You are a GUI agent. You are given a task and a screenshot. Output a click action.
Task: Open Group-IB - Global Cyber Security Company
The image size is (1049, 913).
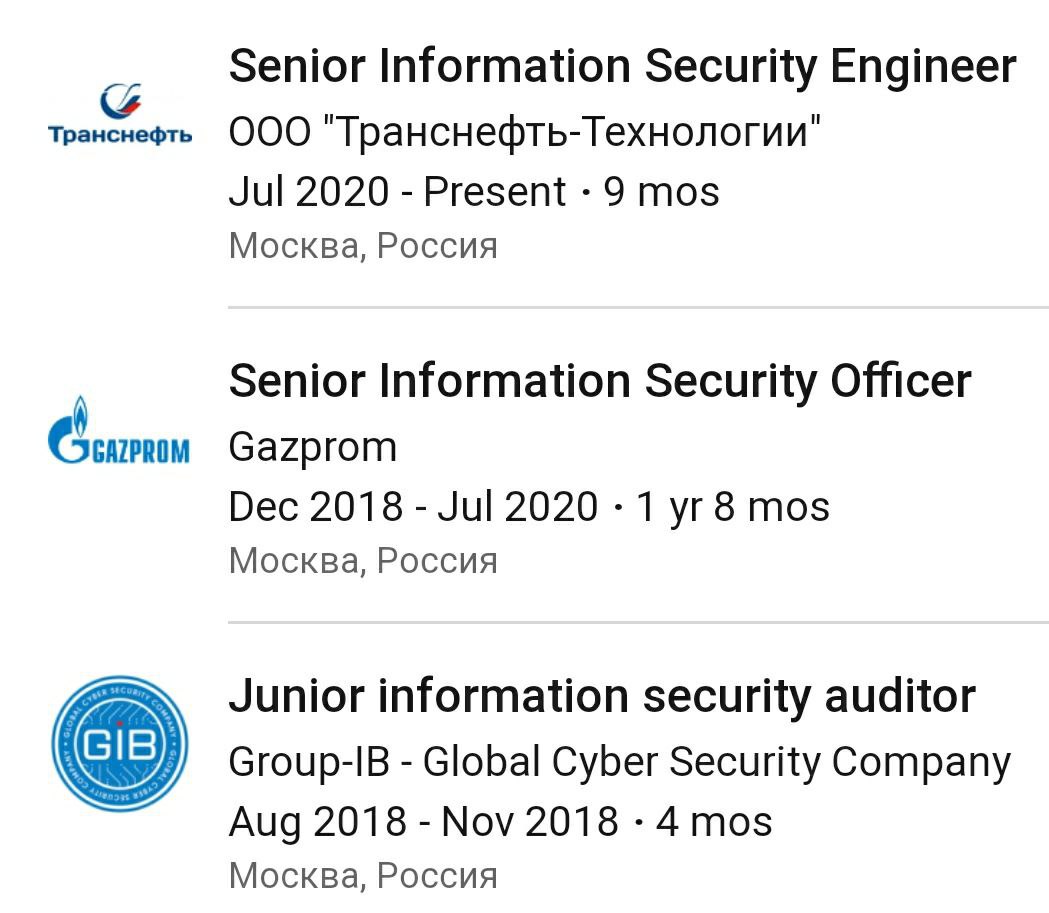coord(620,762)
